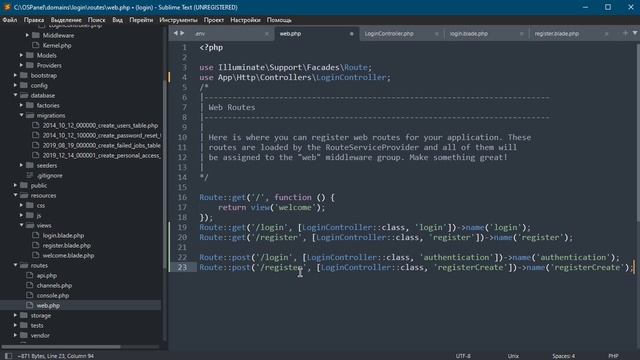The height and width of the screenshot is (360, 640).
Task: Open the Инструменты menu
Action: (x=178, y=20)
